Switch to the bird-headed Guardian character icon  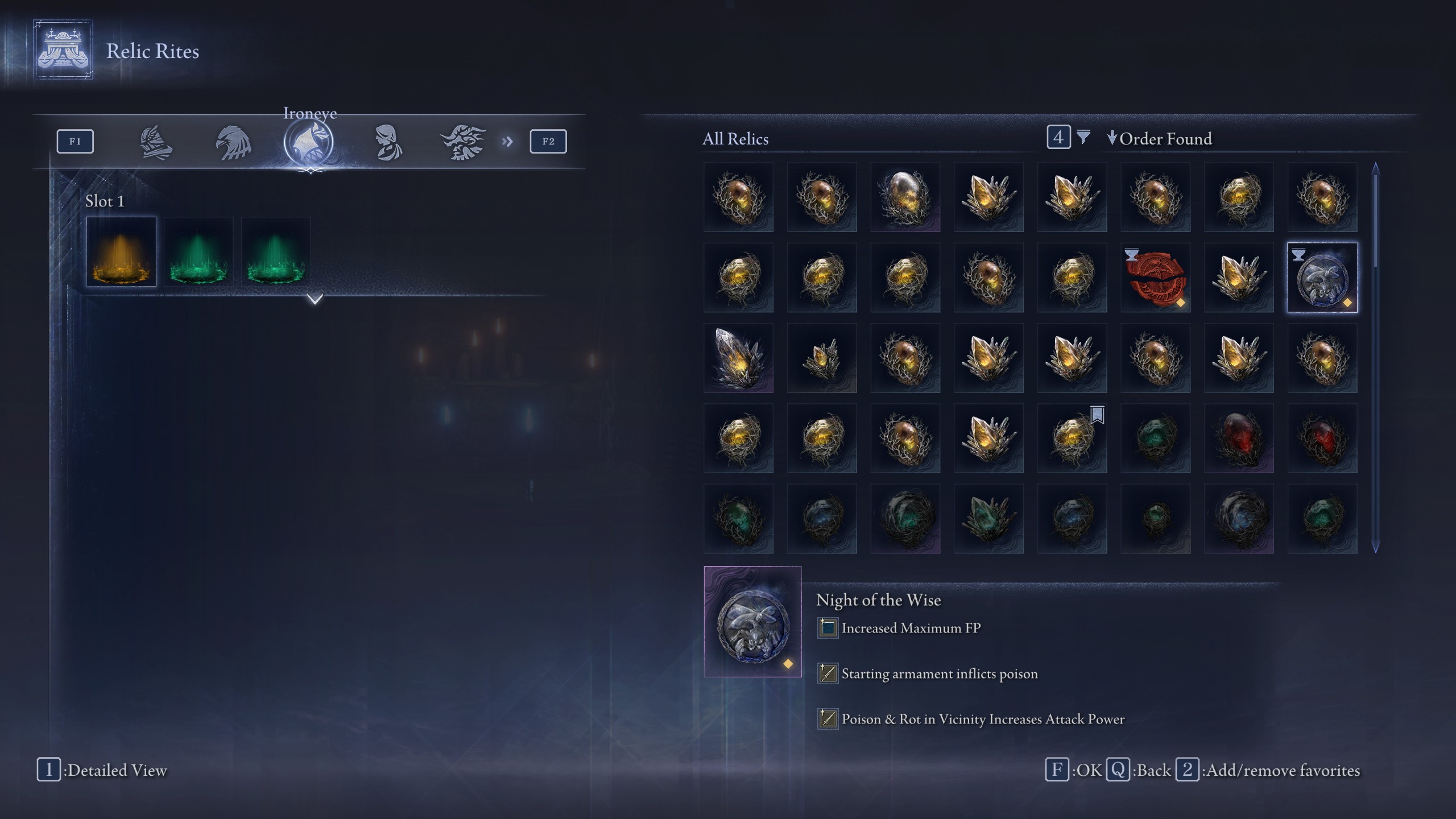click(233, 142)
